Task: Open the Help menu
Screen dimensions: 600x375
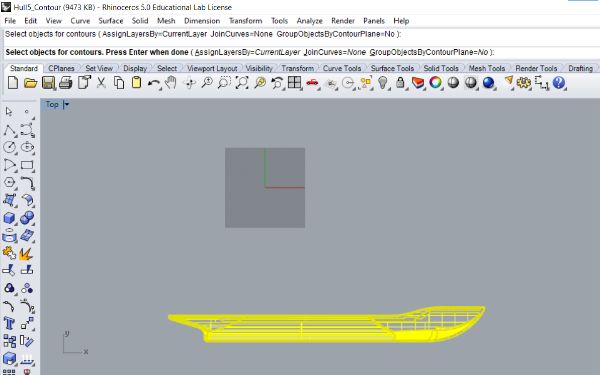Action: click(401, 21)
